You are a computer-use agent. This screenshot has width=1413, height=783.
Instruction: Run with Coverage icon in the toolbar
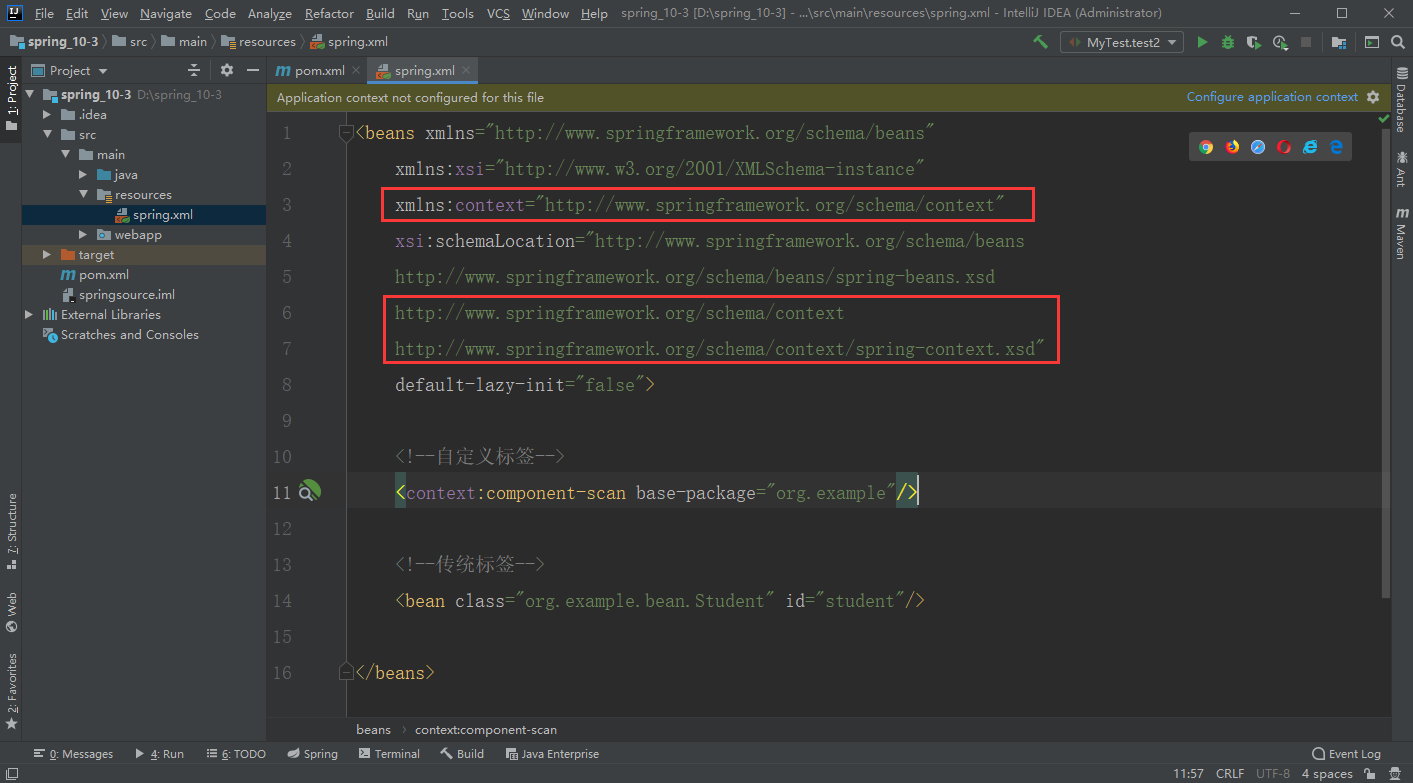pos(1254,42)
